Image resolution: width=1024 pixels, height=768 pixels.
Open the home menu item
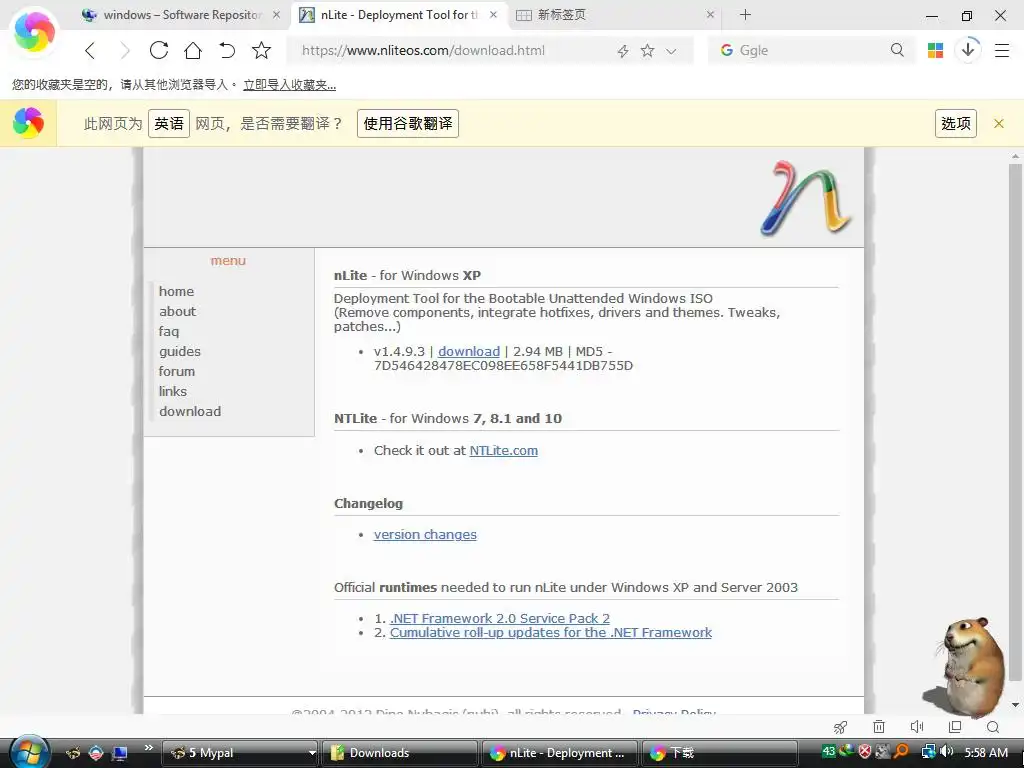coord(176,291)
